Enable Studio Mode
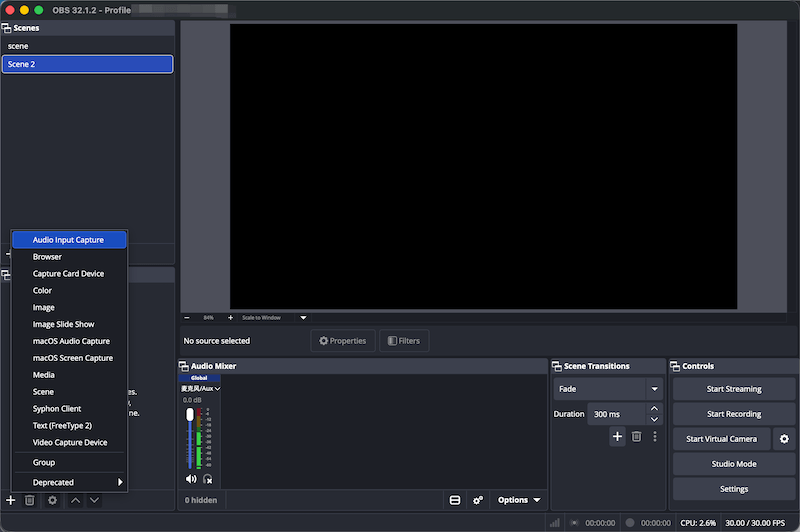This screenshot has width=800, height=532. (734, 464)
